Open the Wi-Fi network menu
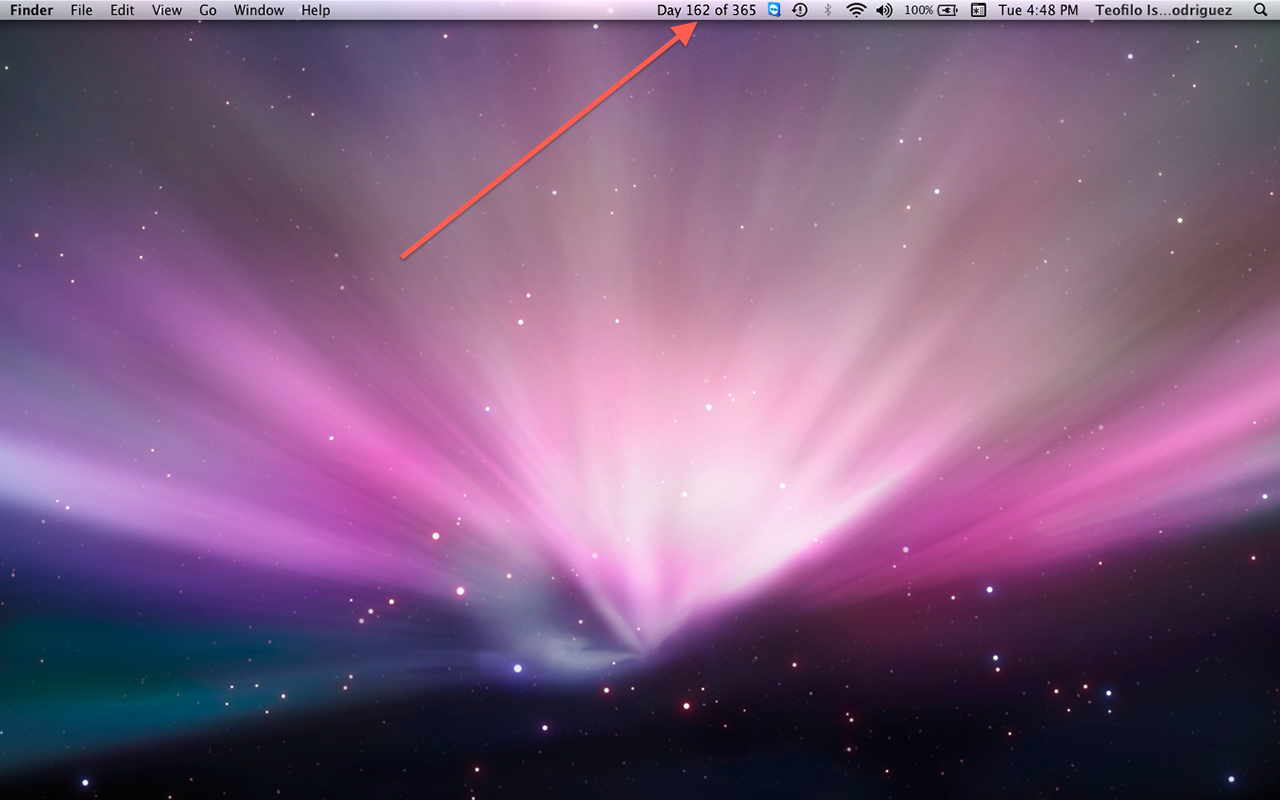The width and height of the screenshot is (1280, 800). click(x=855, y=10)
